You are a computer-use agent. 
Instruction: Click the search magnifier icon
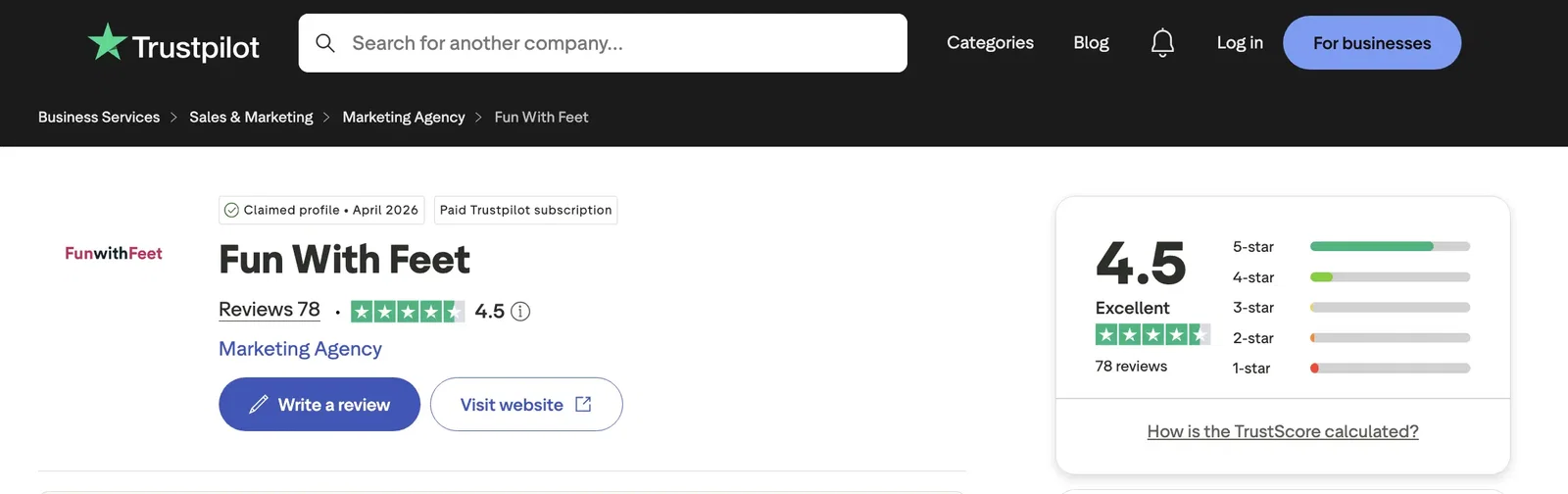(325, 43)
